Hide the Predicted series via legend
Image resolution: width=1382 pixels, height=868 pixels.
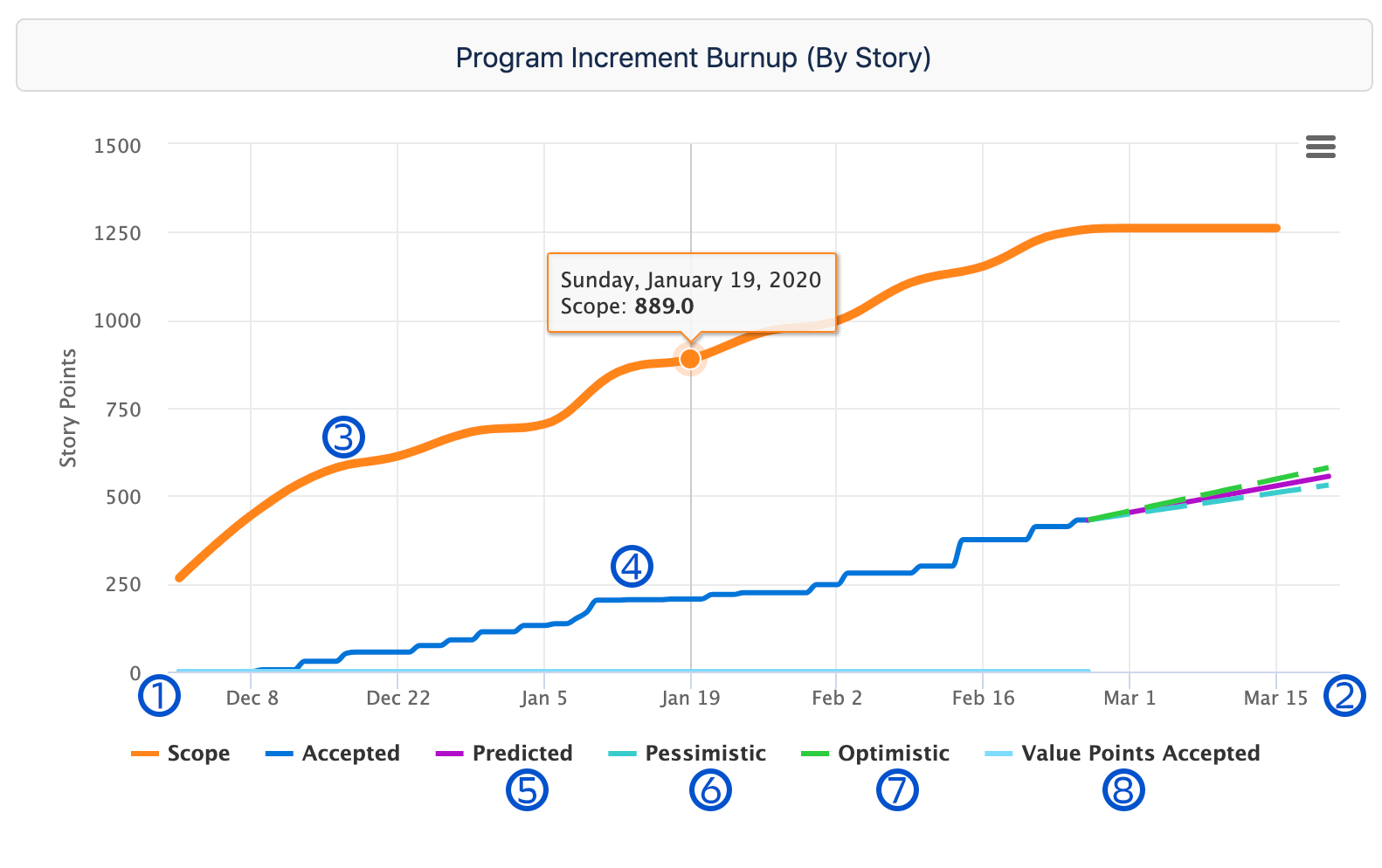pos(504,753)
